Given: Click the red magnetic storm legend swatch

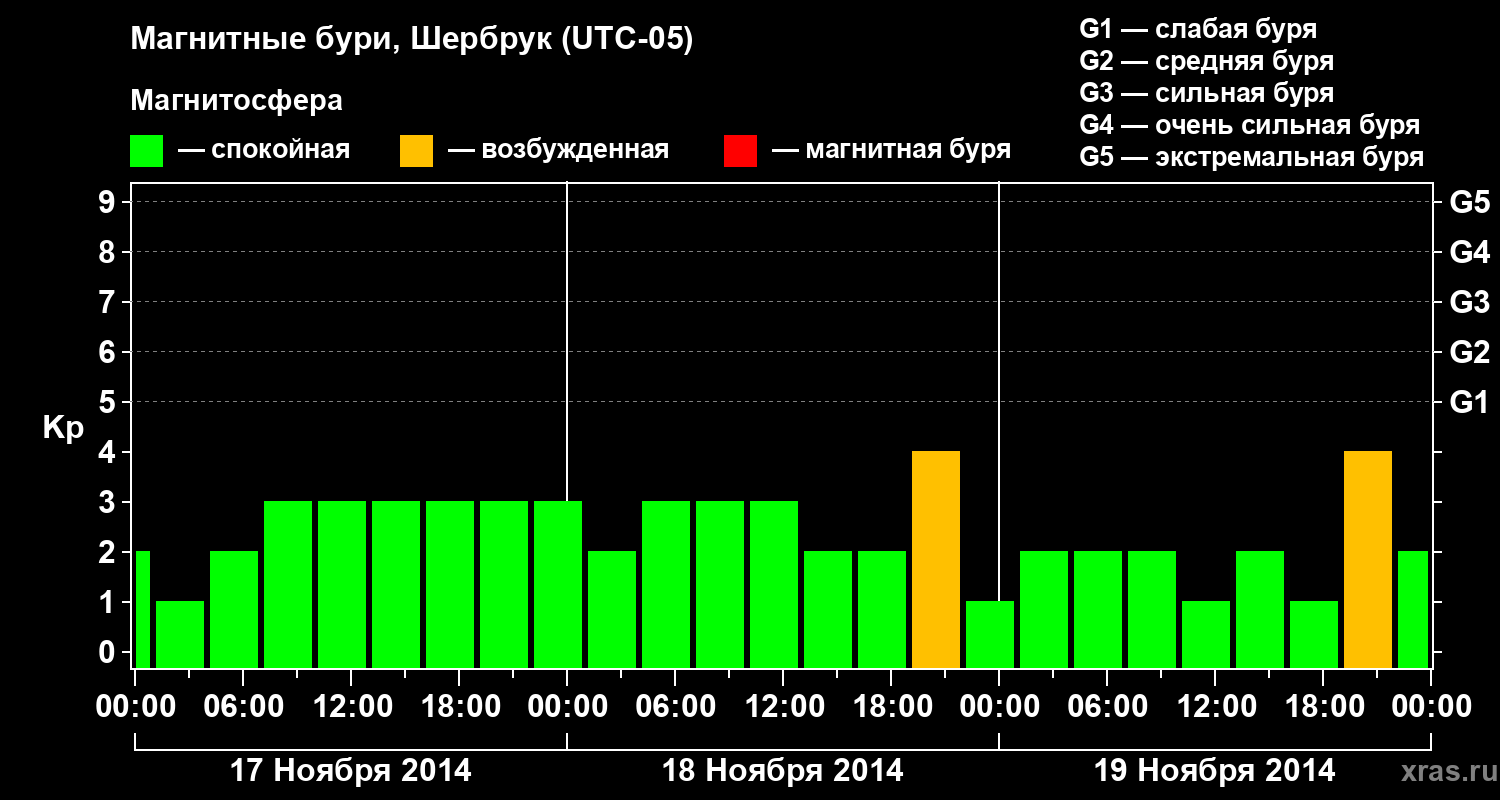Looking at the screenshot, I should (741, 151).
